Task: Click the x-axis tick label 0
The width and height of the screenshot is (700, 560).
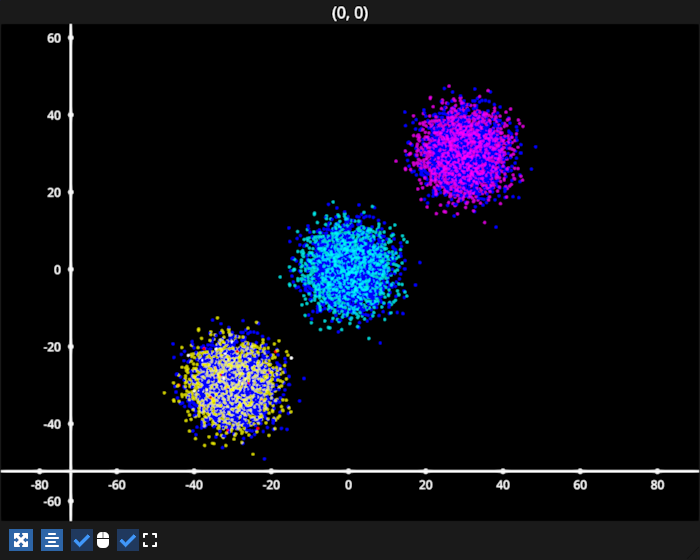Action: [348, 485]
